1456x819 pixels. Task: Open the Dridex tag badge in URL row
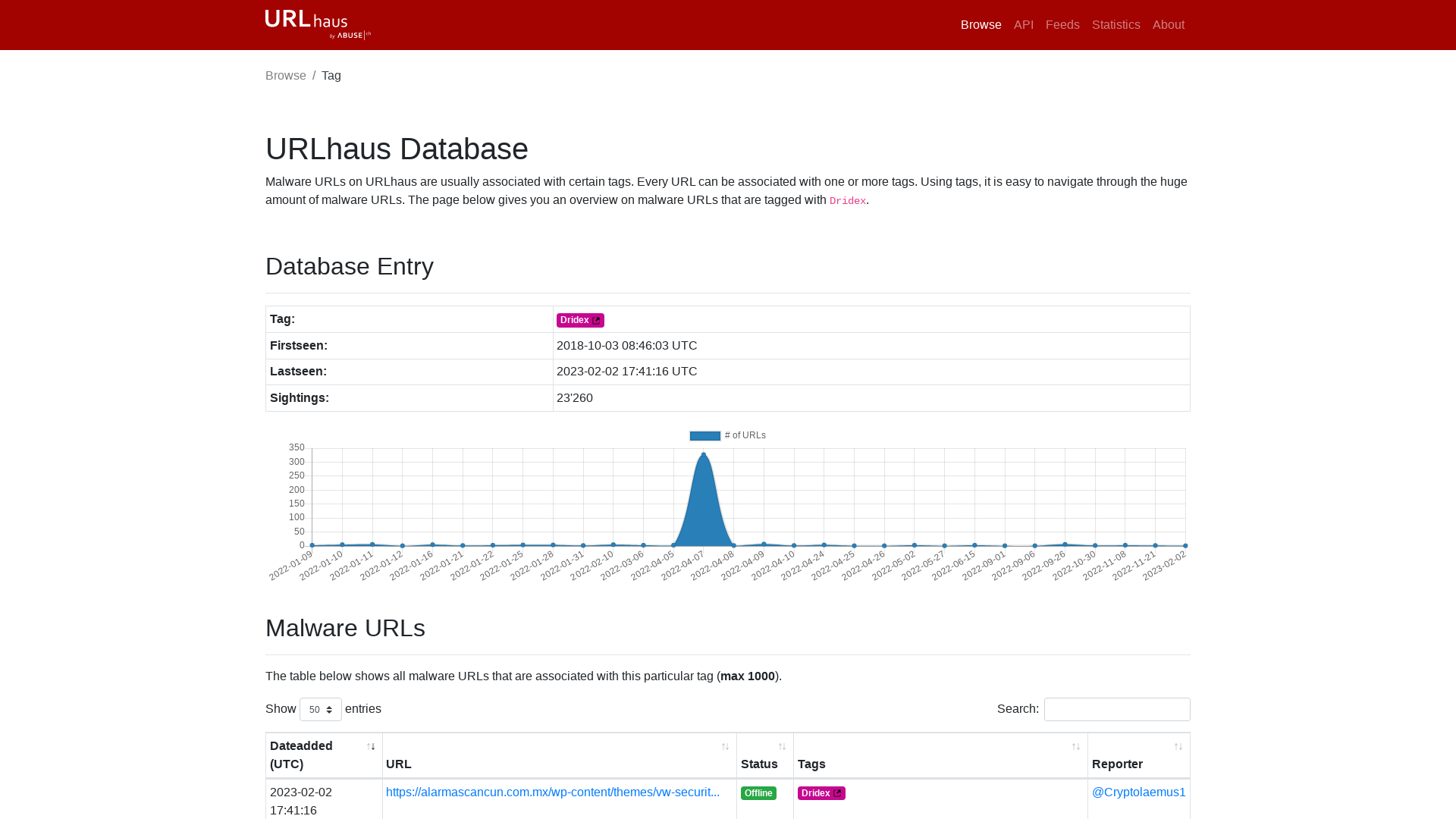[821, 793]
